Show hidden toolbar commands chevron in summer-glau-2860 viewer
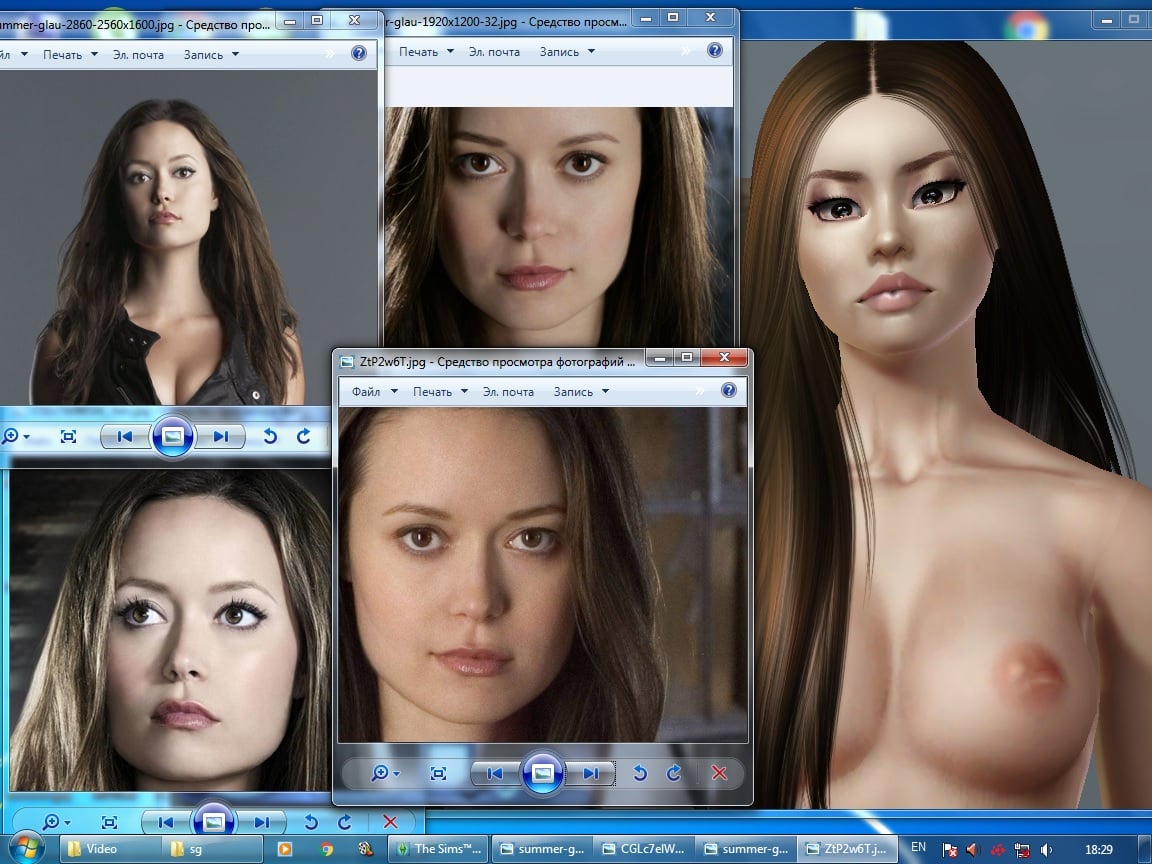The height and width of the screenshot is (864, 1152). 330,54
